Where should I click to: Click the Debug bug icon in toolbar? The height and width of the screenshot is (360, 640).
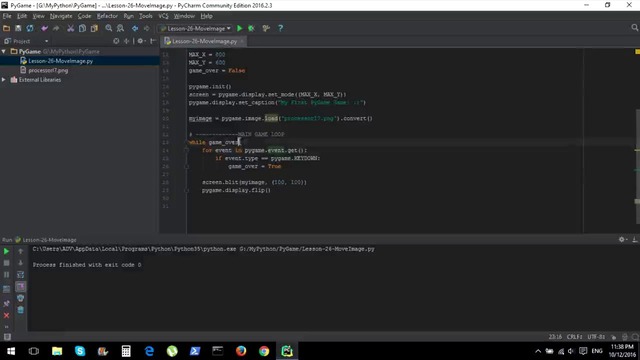(x=251, y=28)
